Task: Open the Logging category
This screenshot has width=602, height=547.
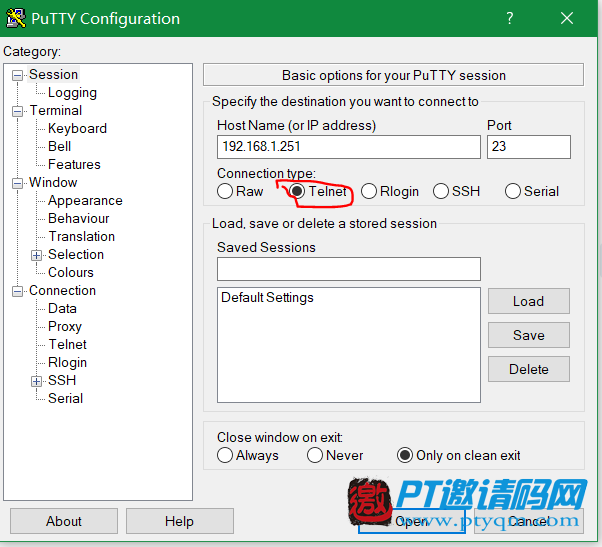Action: point(72,93)
